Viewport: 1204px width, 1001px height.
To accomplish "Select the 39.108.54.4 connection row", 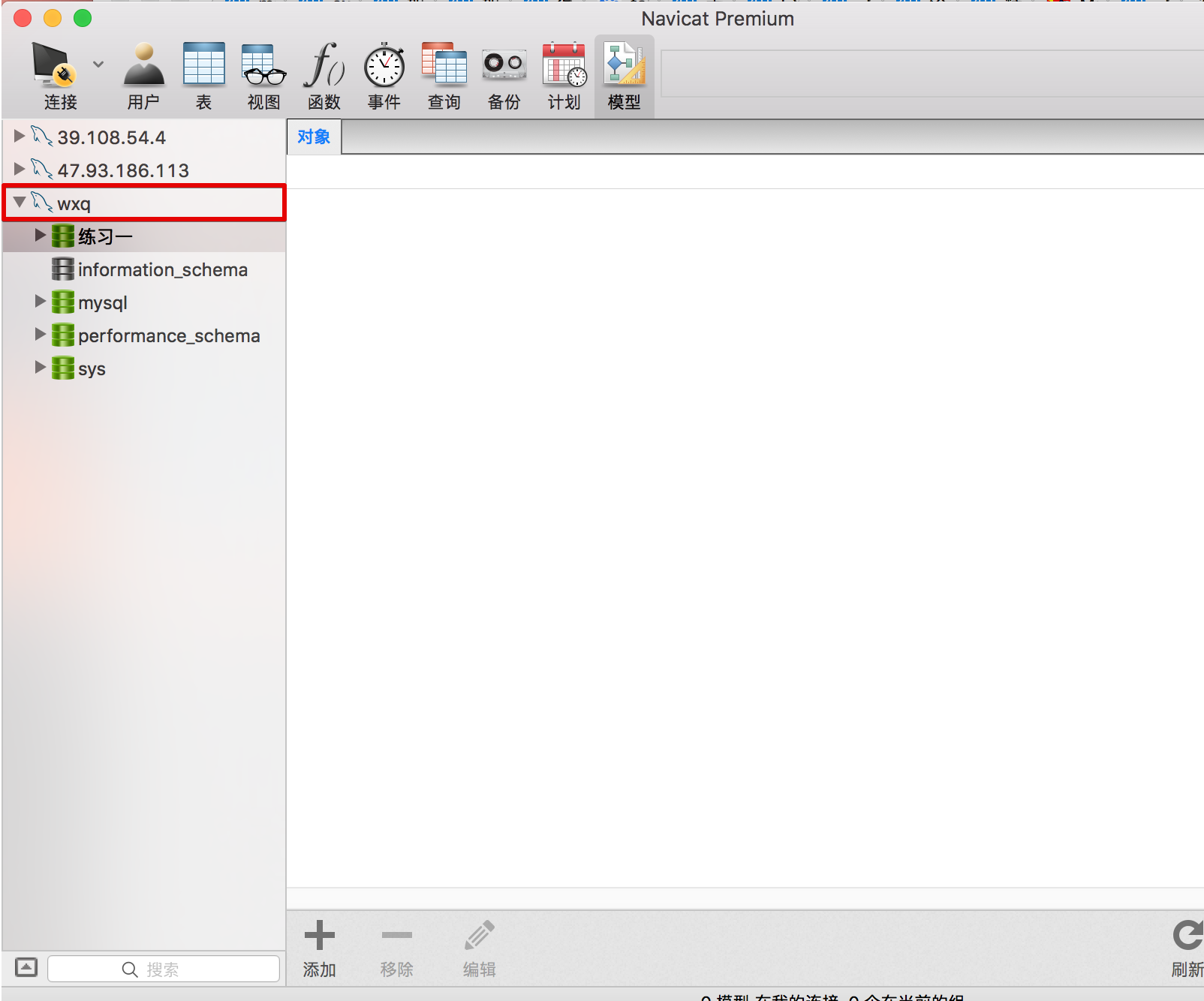I will [x=143, y=137].
